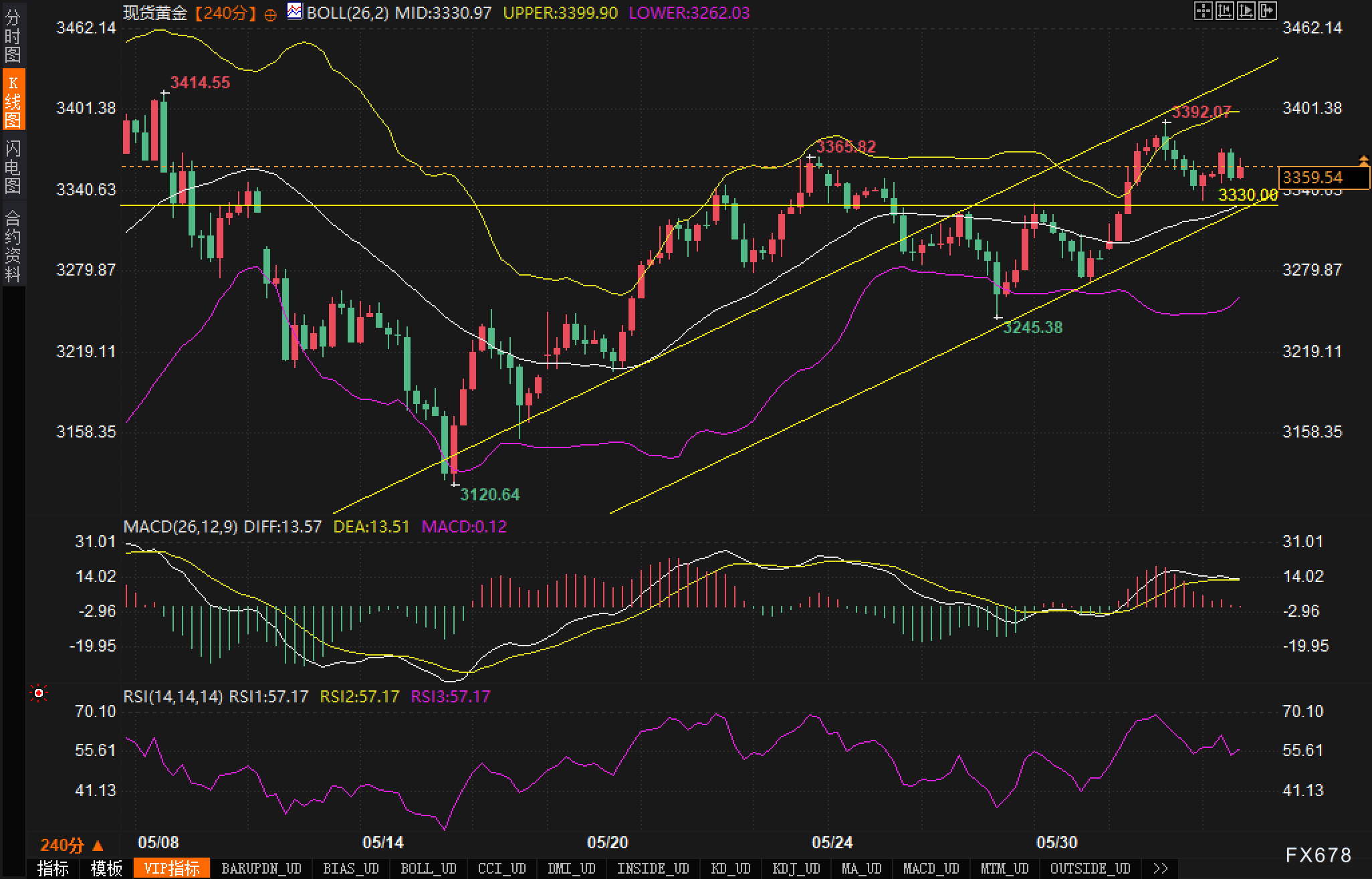Select K线图 mode in left sidebar
Image resolution: width=1372 pixels, height=879 pixels.
[x=13, y=100]
